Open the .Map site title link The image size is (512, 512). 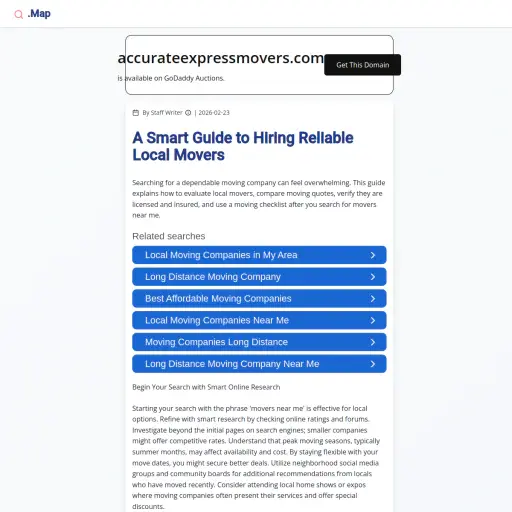click(39, 14)
